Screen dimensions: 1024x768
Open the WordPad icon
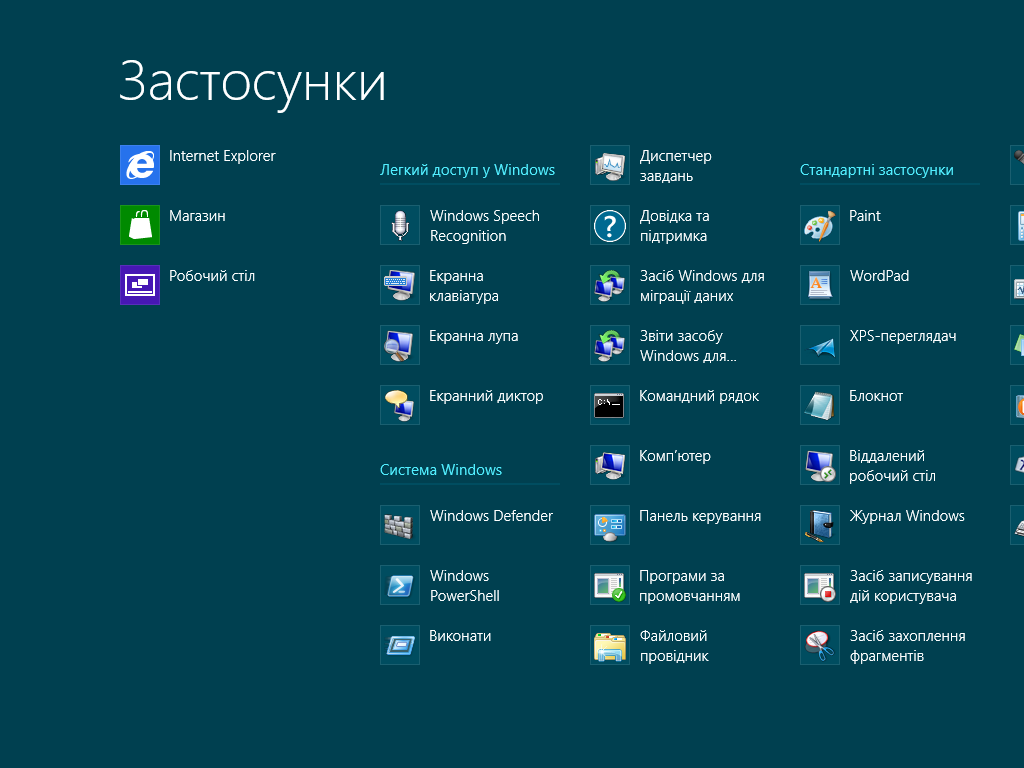click(x=820, y=285)
